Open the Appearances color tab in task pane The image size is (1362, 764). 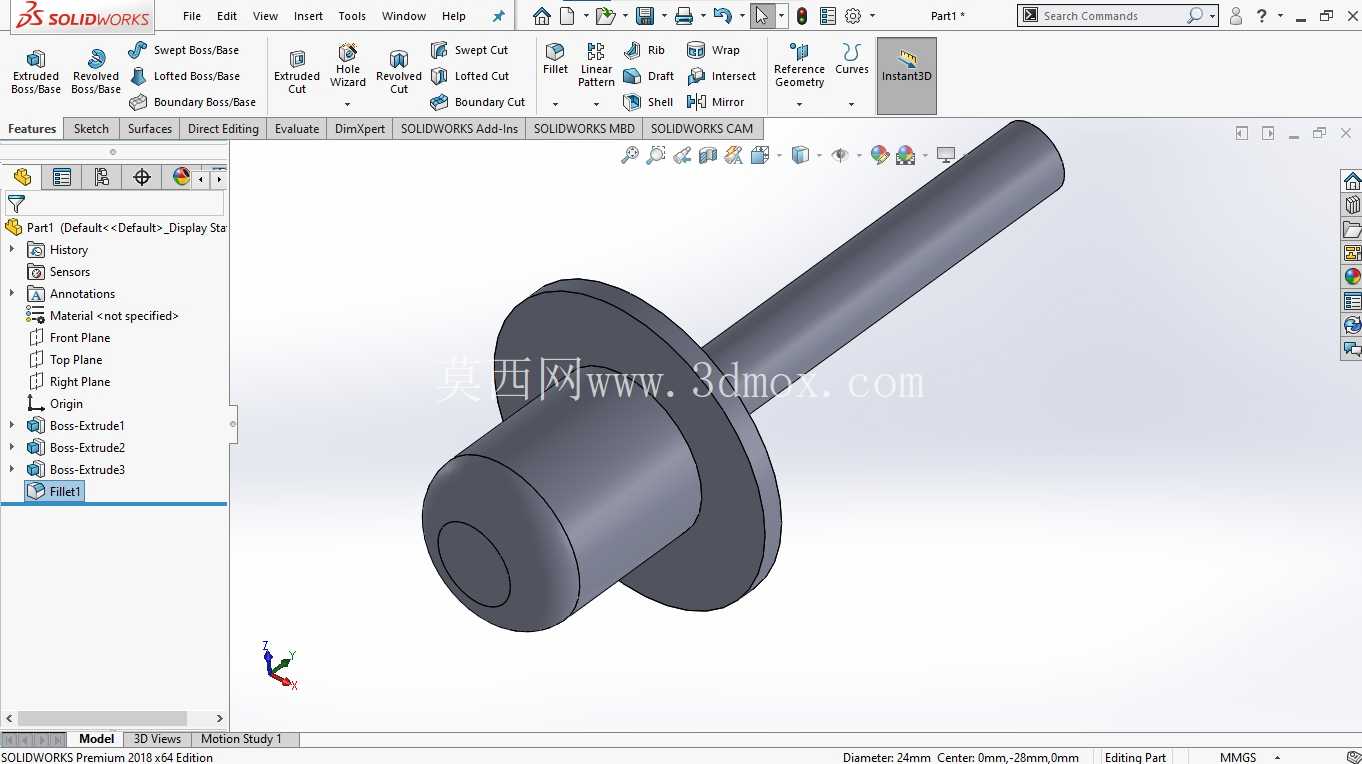pyautogui.click(x=1352, y=277)
